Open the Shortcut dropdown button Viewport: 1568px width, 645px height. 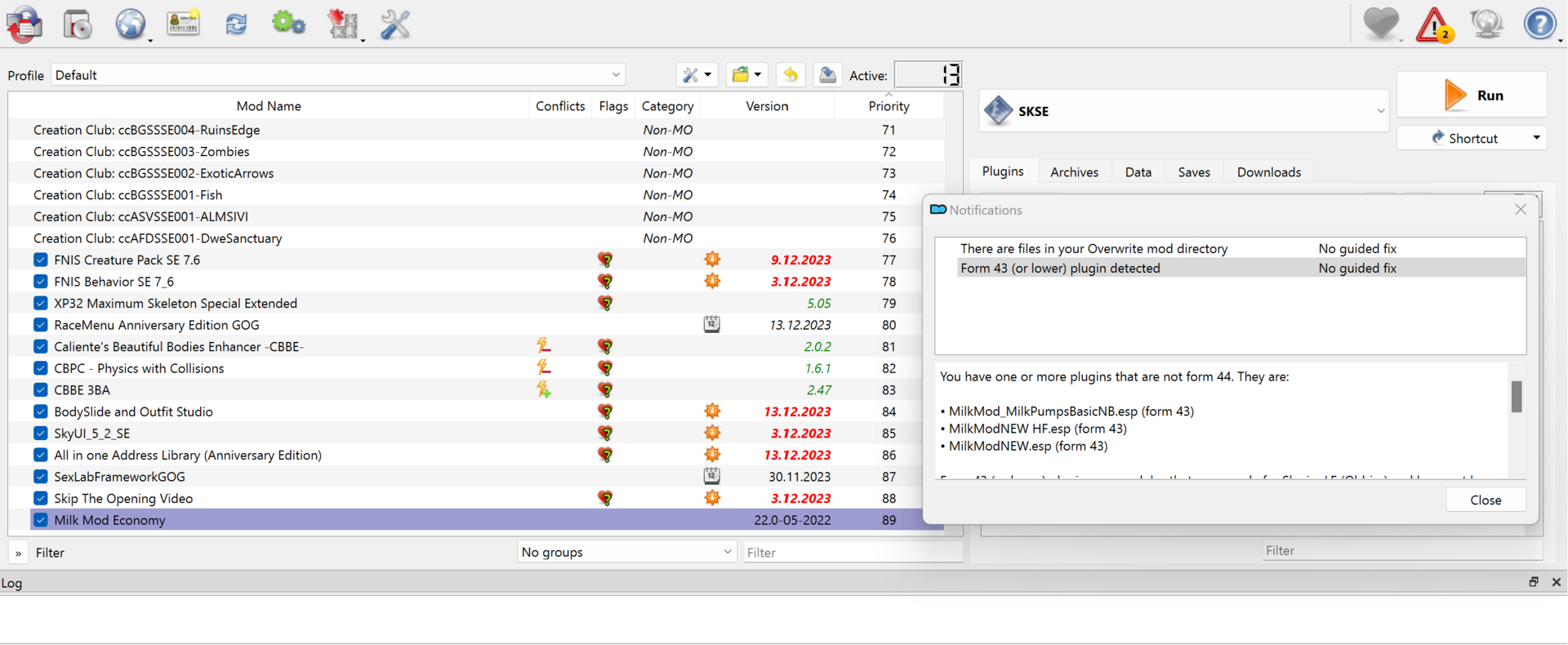tap(1472, 138)
